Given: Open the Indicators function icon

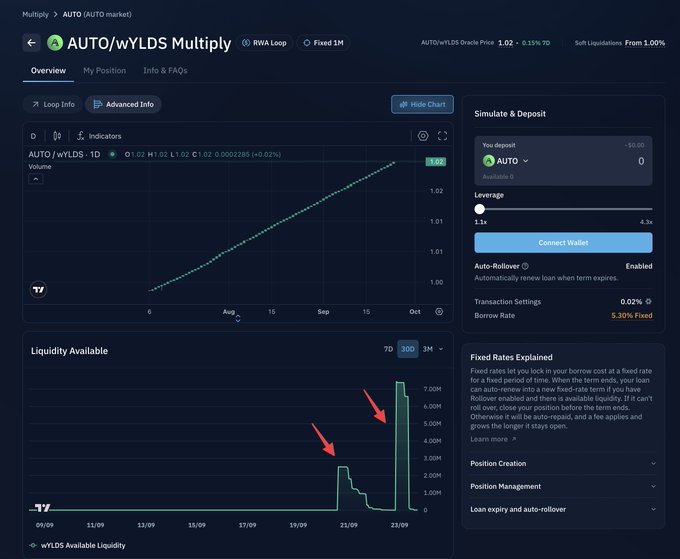Looking at the screenshot, I should (81, 136).
